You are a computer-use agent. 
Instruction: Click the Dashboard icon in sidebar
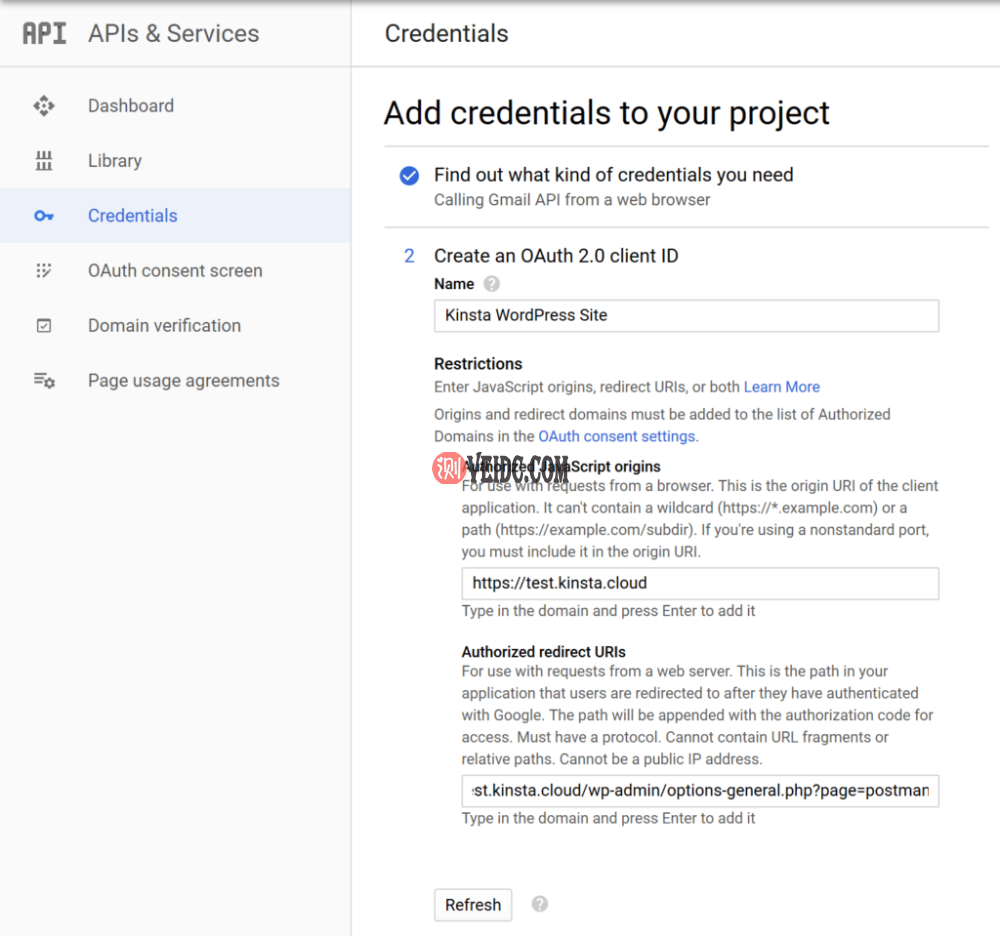44,106
